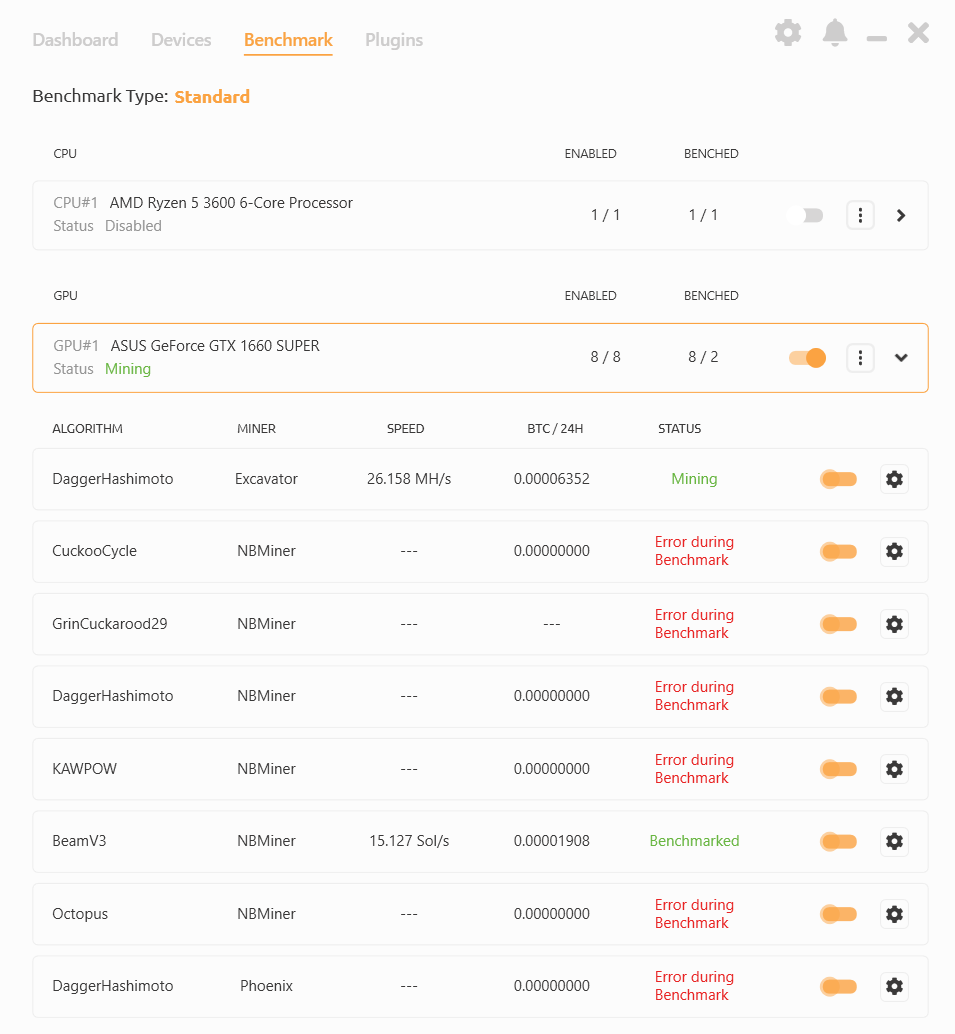Select the AMD Ryzen 5 3600 6-Core Processor name

(231, 203)
